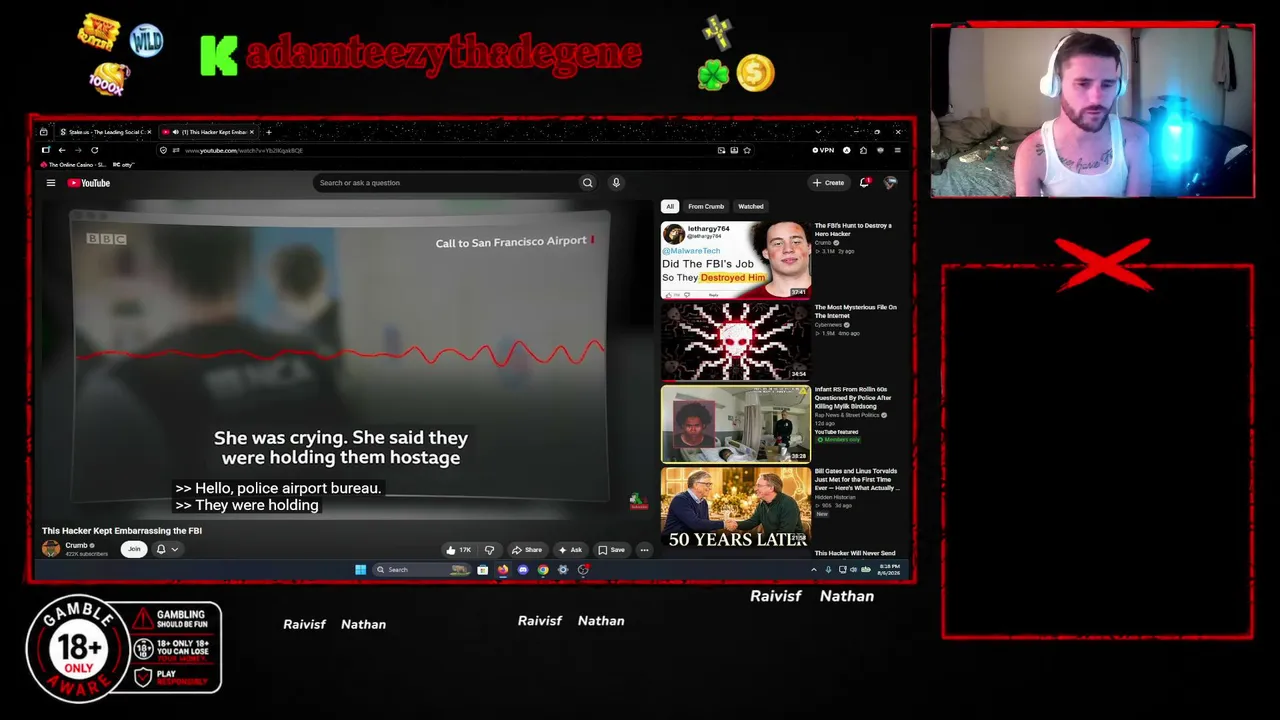
Task: Click the YouTube search magnifier button
Action: (x=587, y=183)
